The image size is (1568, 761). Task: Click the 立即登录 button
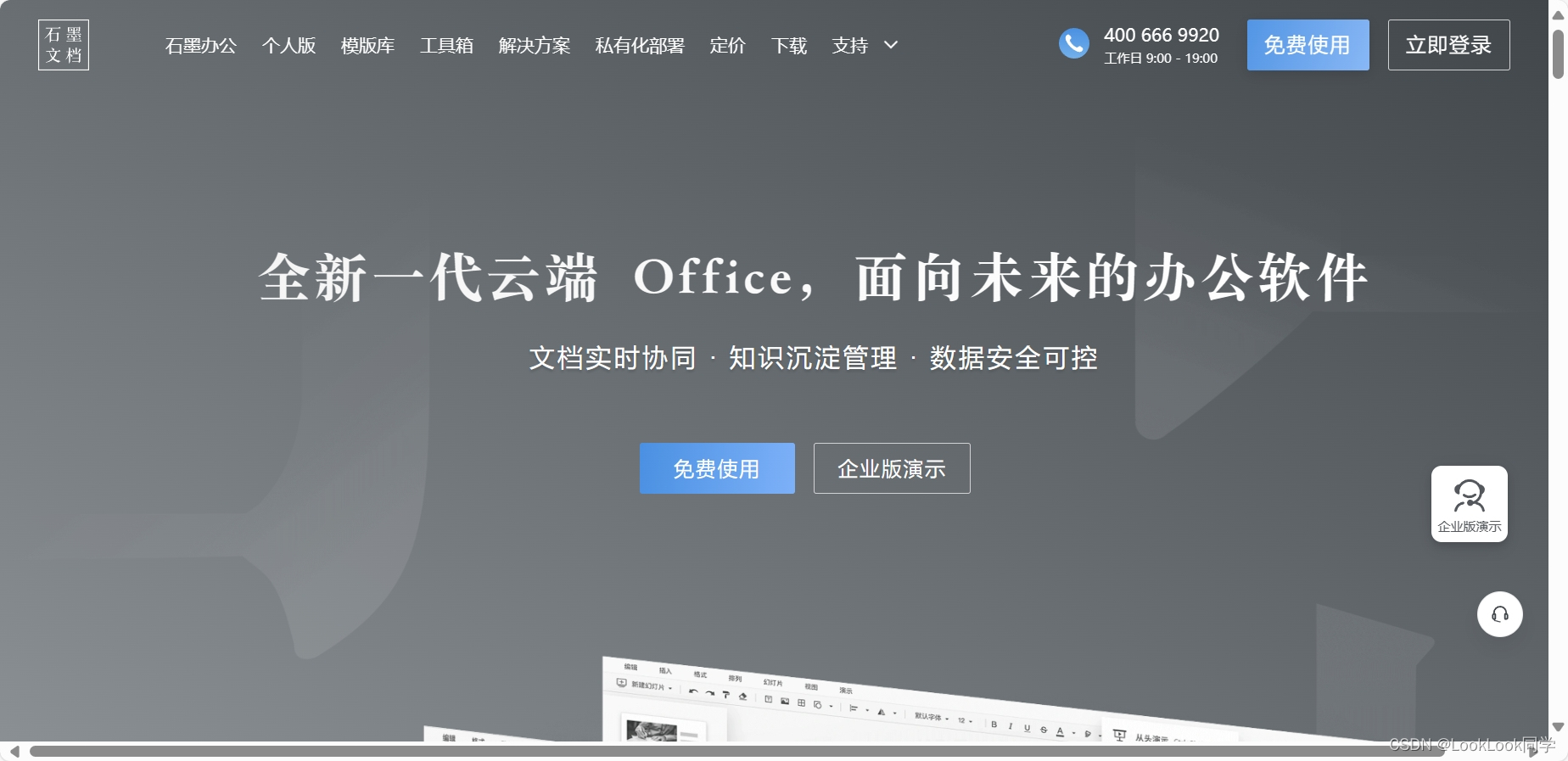tap(1448, 45)
